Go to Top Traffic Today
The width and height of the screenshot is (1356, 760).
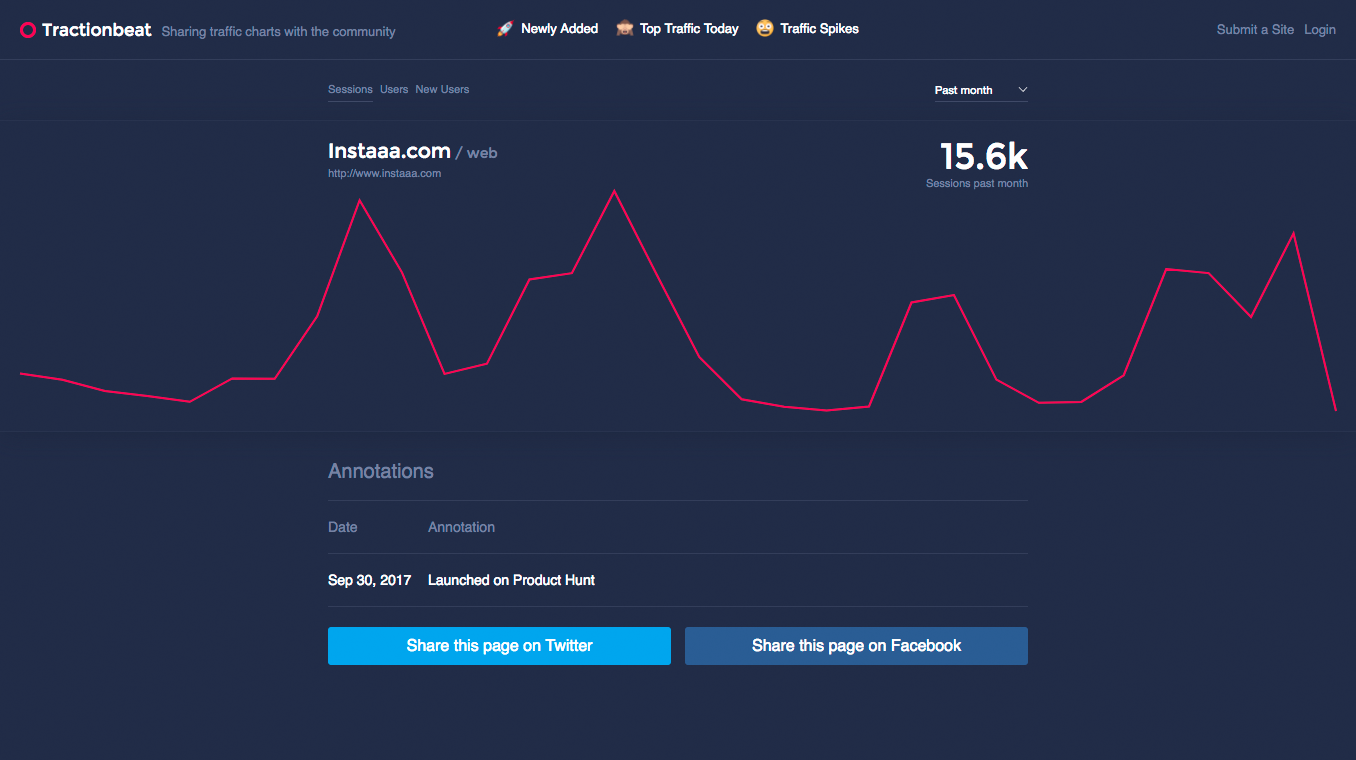click(689, 29)
